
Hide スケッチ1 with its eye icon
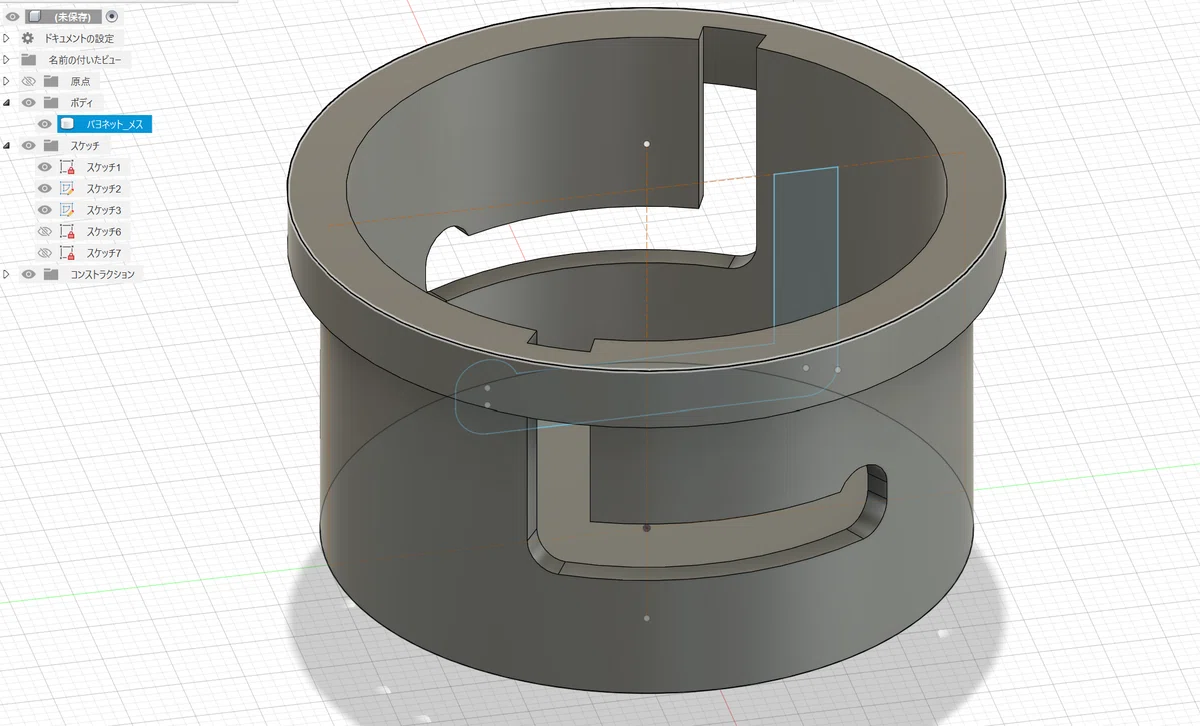(44, 167)
